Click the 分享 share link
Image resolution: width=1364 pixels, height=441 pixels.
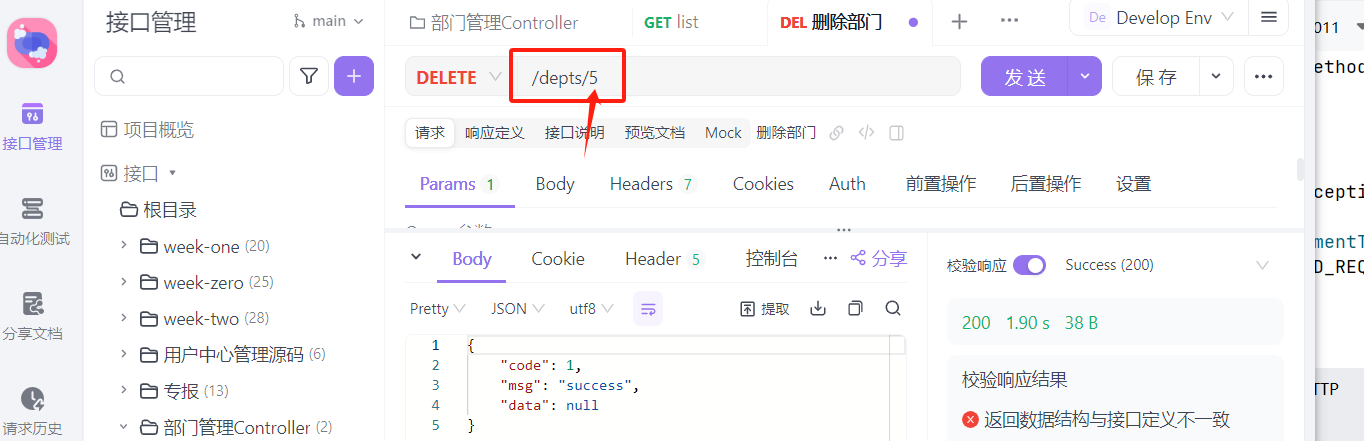[x=878, y=259]
